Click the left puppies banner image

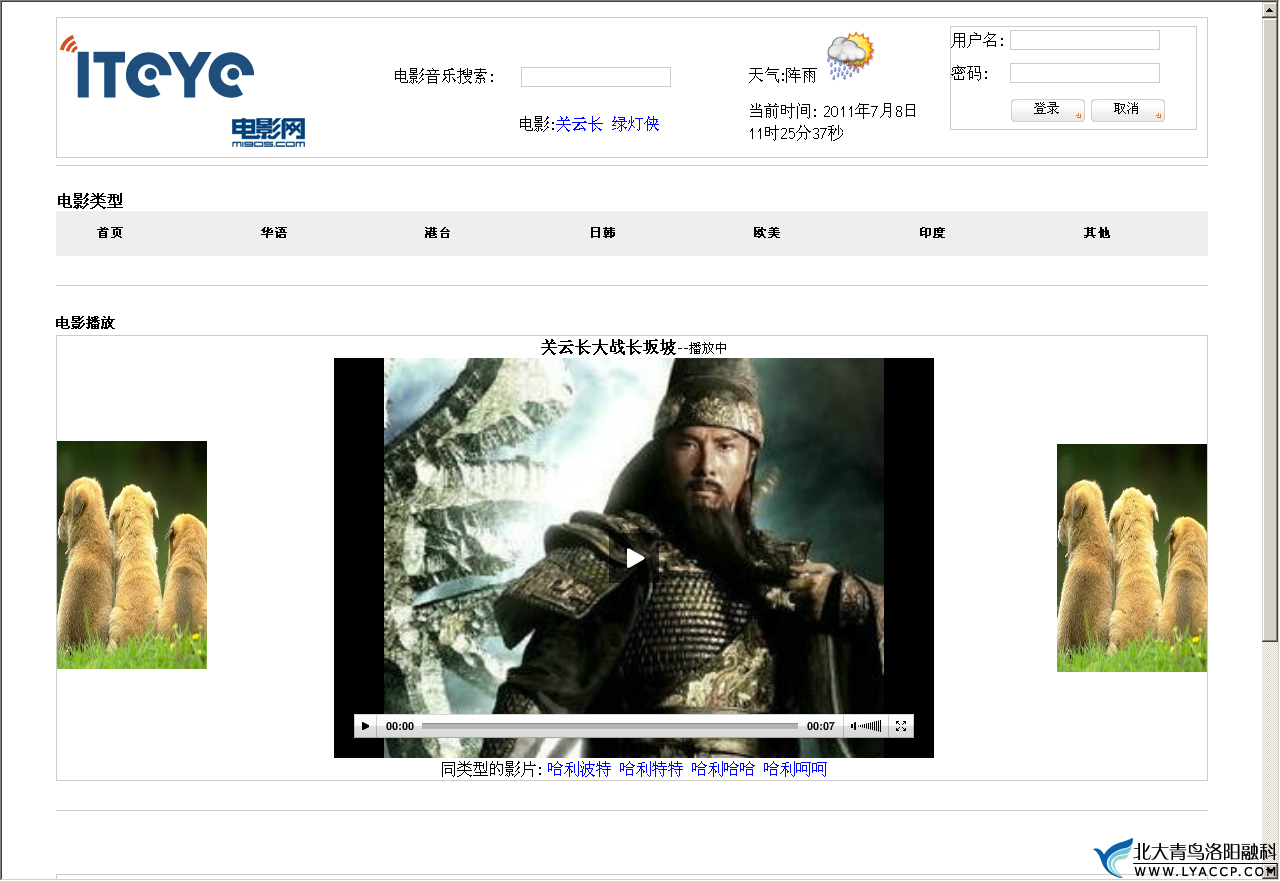(132, 555)
